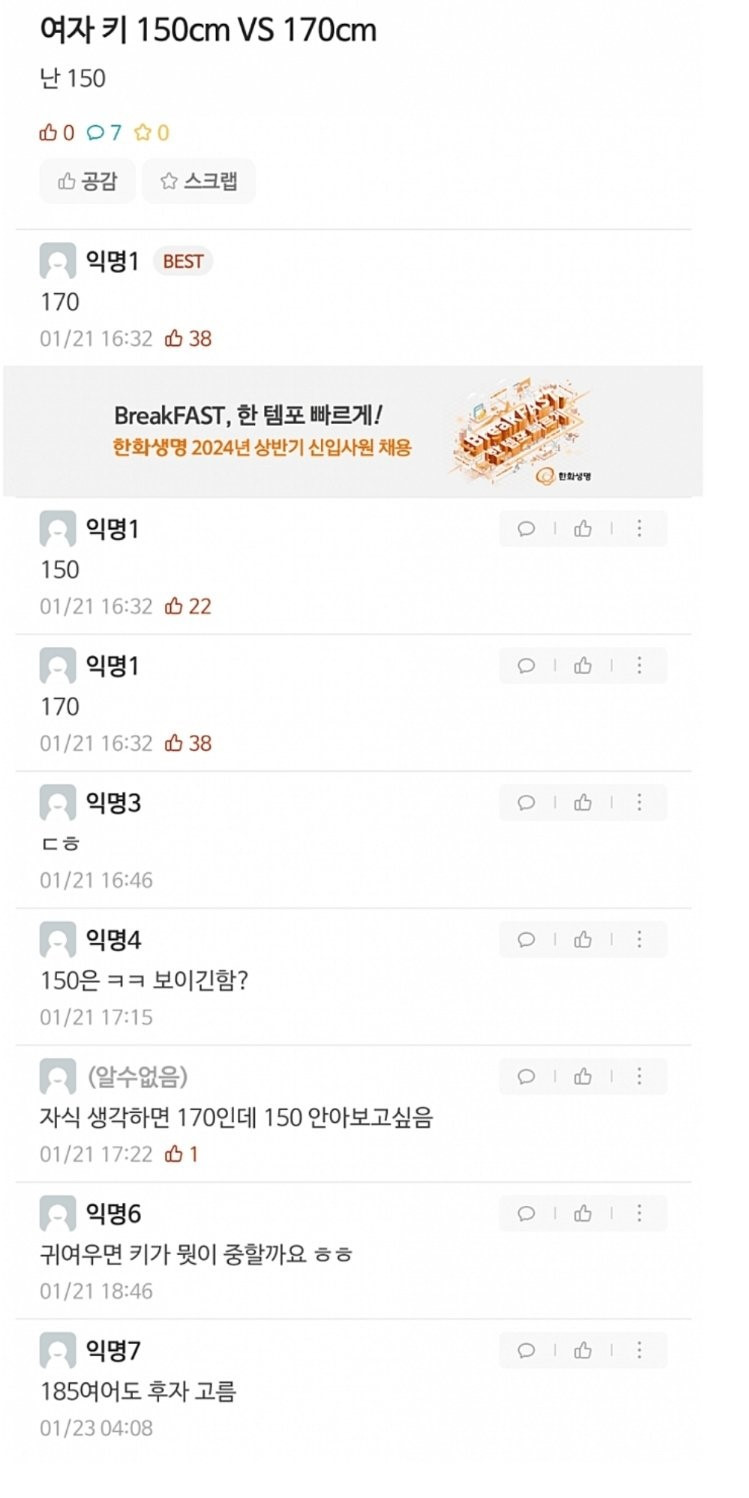
Task: Open the more menu on 익명6's comment
Action: click(x=639, y=1214)
